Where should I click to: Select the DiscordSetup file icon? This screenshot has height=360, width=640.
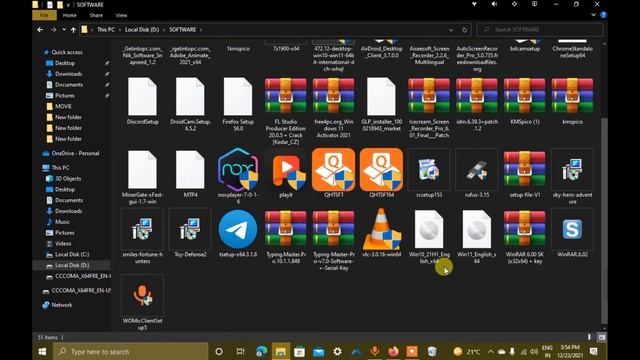[142, 97]
